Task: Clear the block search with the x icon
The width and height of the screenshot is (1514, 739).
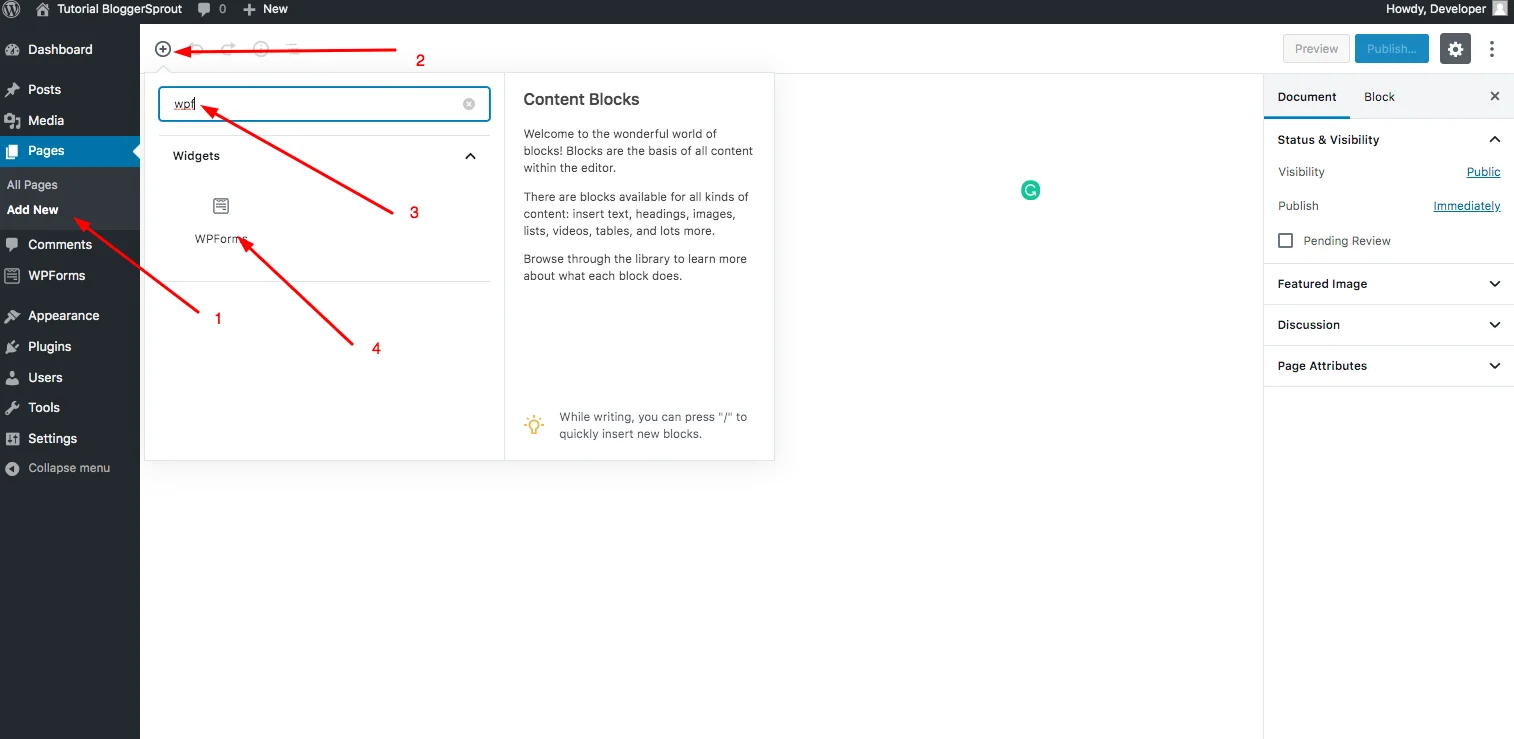Action: point(468,103)
